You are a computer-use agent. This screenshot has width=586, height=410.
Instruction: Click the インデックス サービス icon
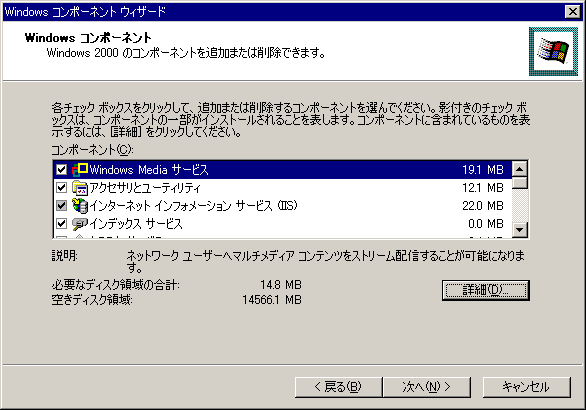tap(80, 224)
